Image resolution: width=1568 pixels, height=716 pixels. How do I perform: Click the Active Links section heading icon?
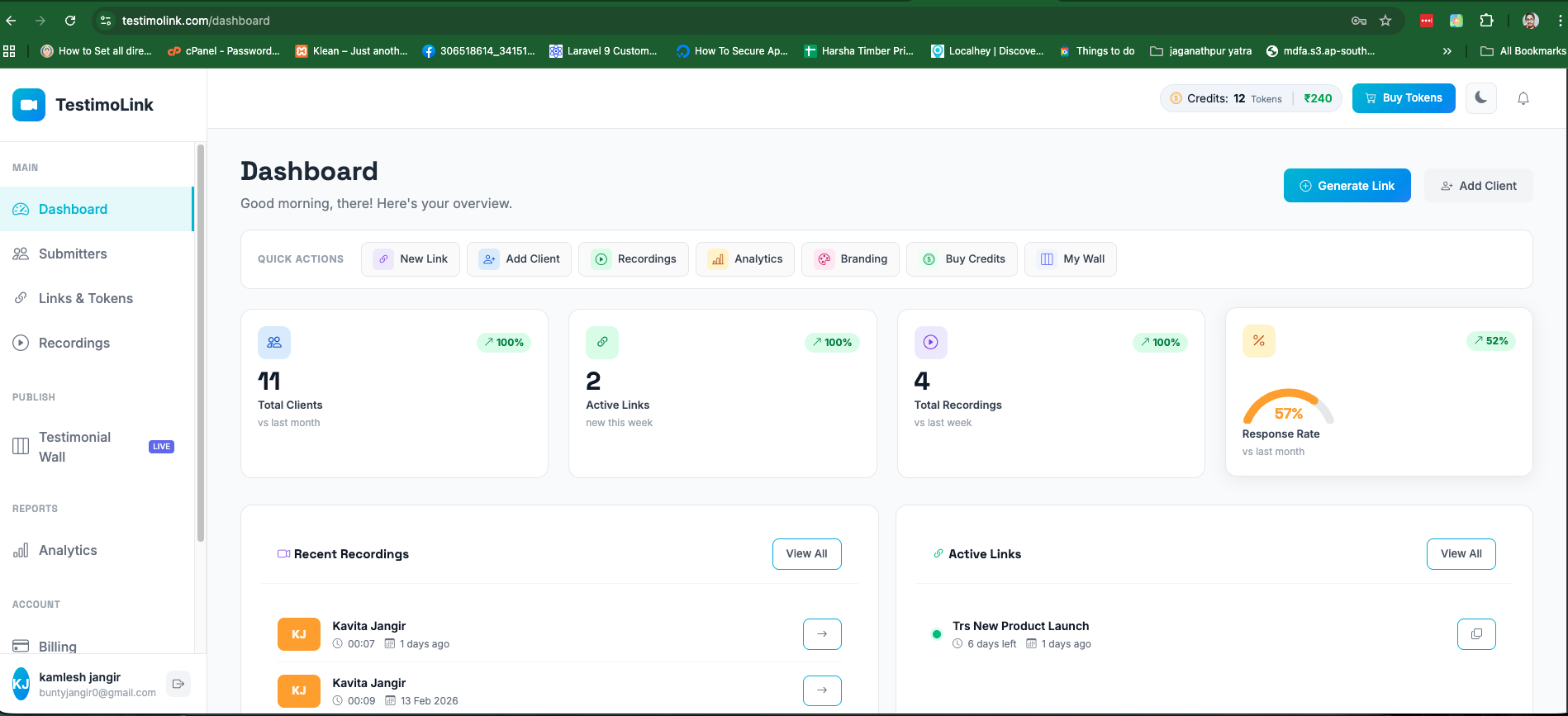tap(938, 554)
